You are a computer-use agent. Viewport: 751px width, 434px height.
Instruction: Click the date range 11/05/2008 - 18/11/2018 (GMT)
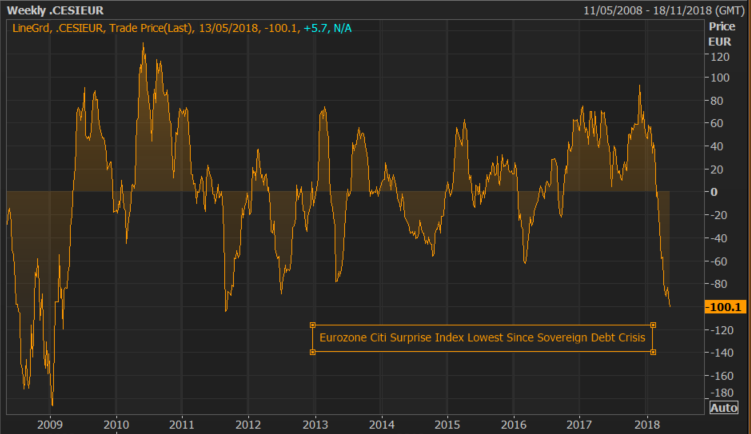[664, 10]
